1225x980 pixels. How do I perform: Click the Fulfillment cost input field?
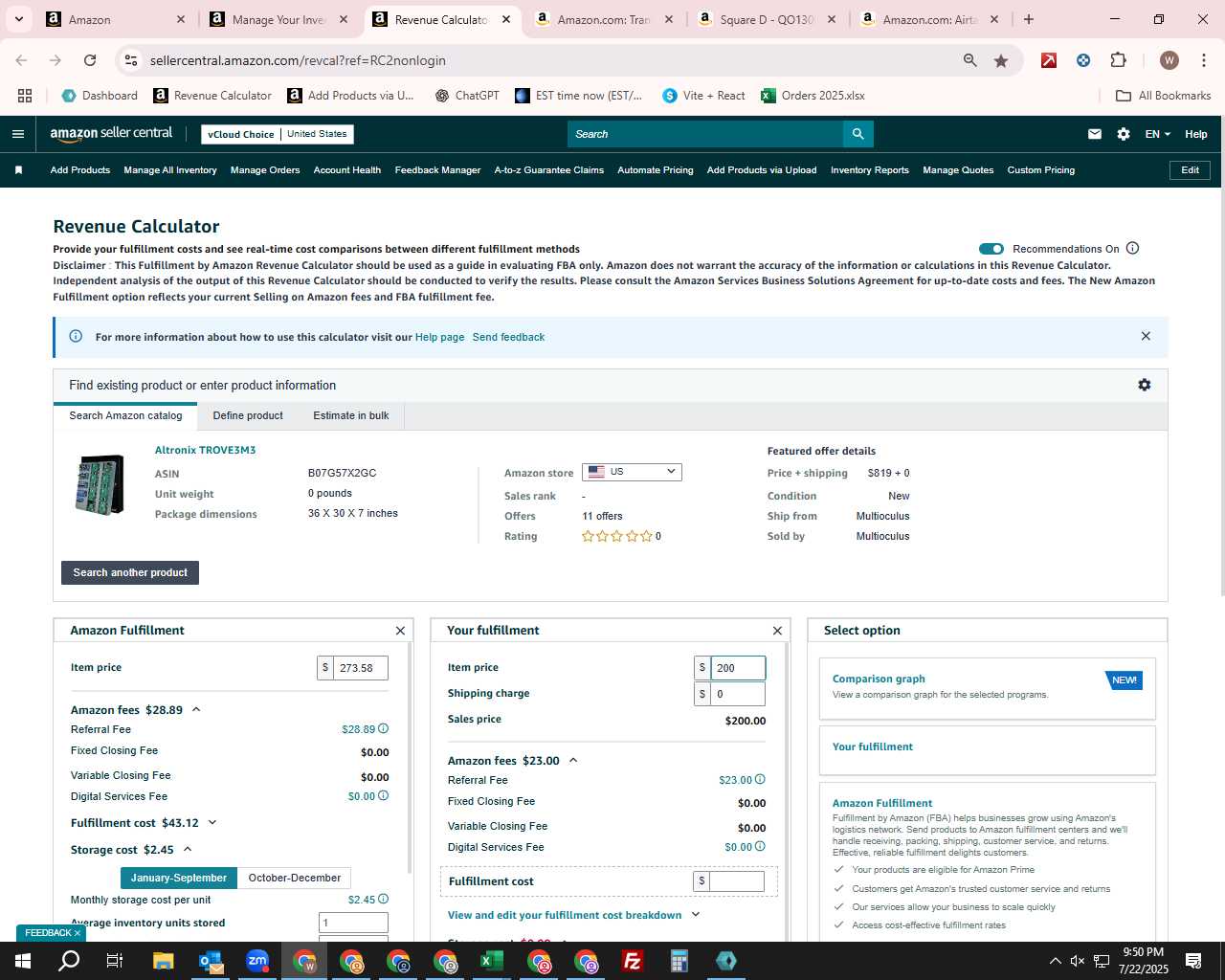pos(736,881)
